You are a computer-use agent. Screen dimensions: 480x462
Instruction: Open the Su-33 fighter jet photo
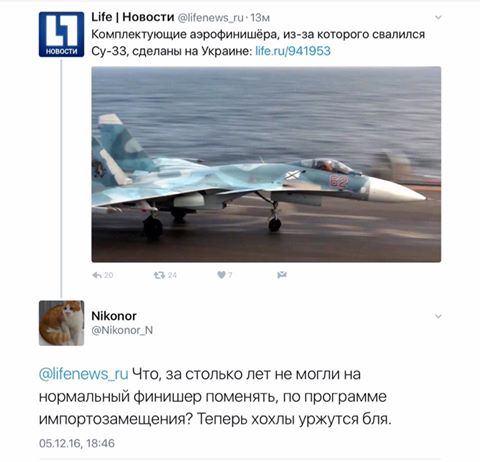(x=266, y=164)
